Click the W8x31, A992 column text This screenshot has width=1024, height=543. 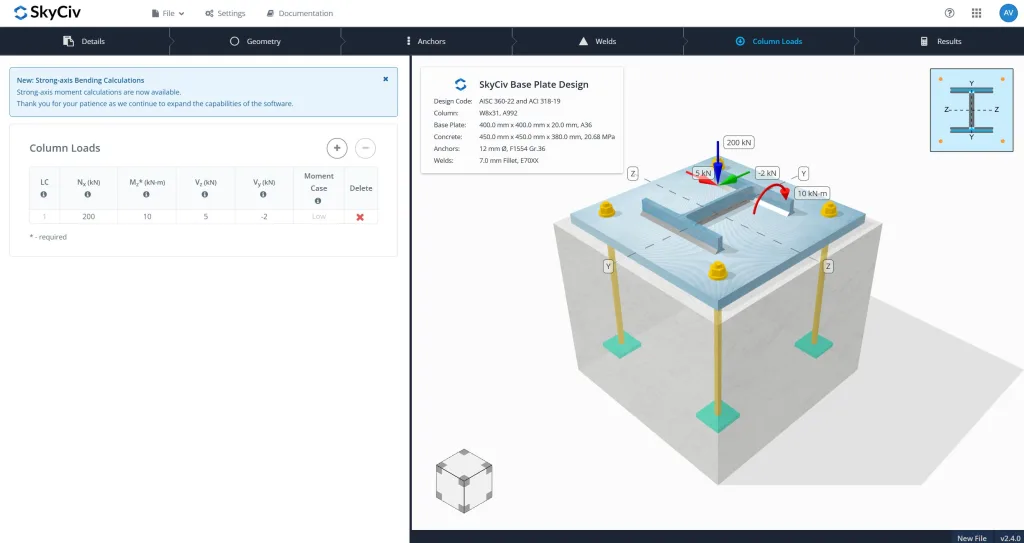tap(498, 113)
